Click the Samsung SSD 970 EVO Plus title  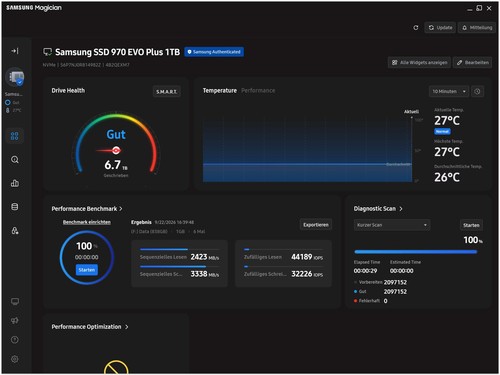pyautogui.click(x=117, y=52)
